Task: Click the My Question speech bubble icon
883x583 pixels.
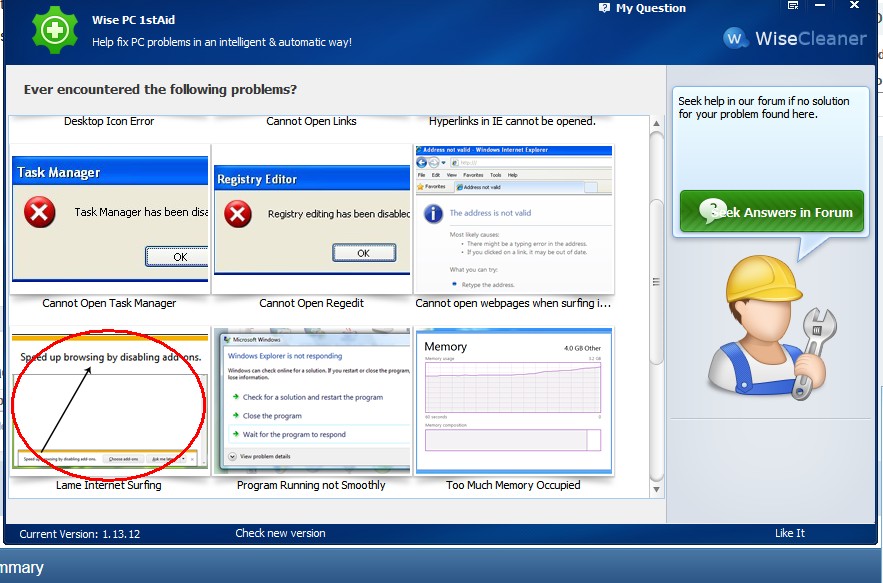Action: tap(604, 8)
